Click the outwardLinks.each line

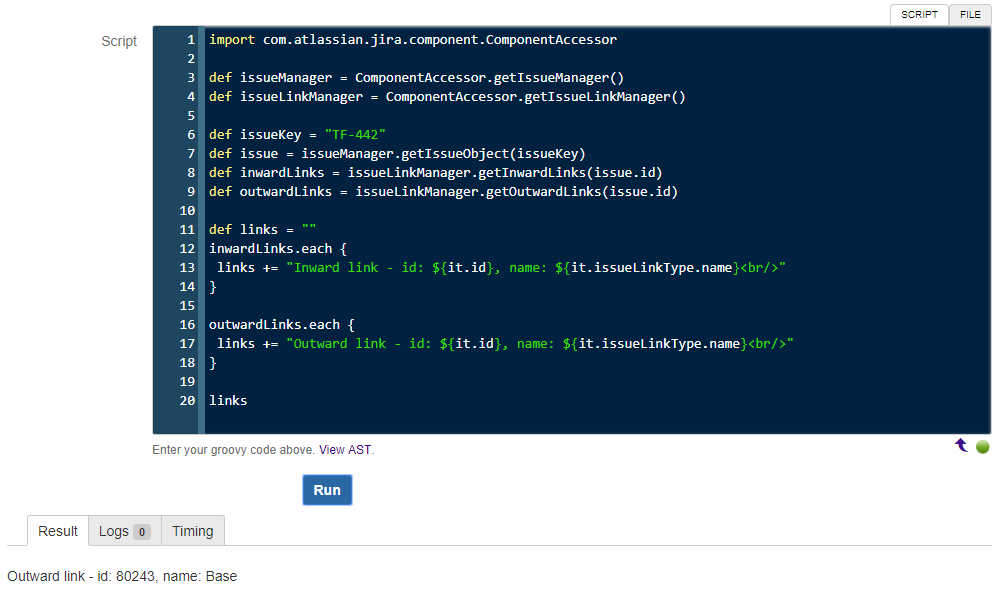281,325
